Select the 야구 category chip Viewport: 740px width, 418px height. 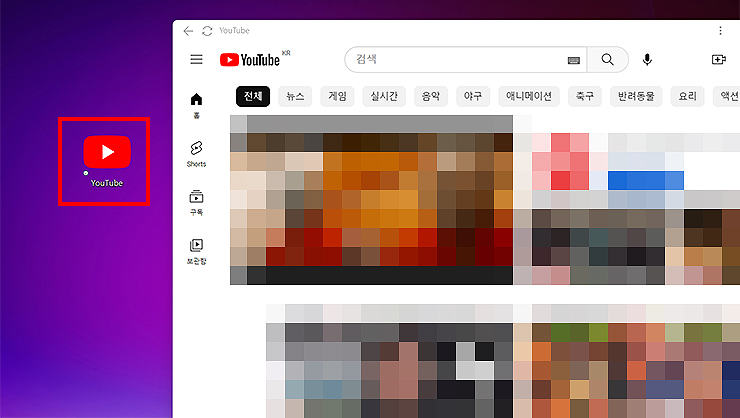coord(473,96)
